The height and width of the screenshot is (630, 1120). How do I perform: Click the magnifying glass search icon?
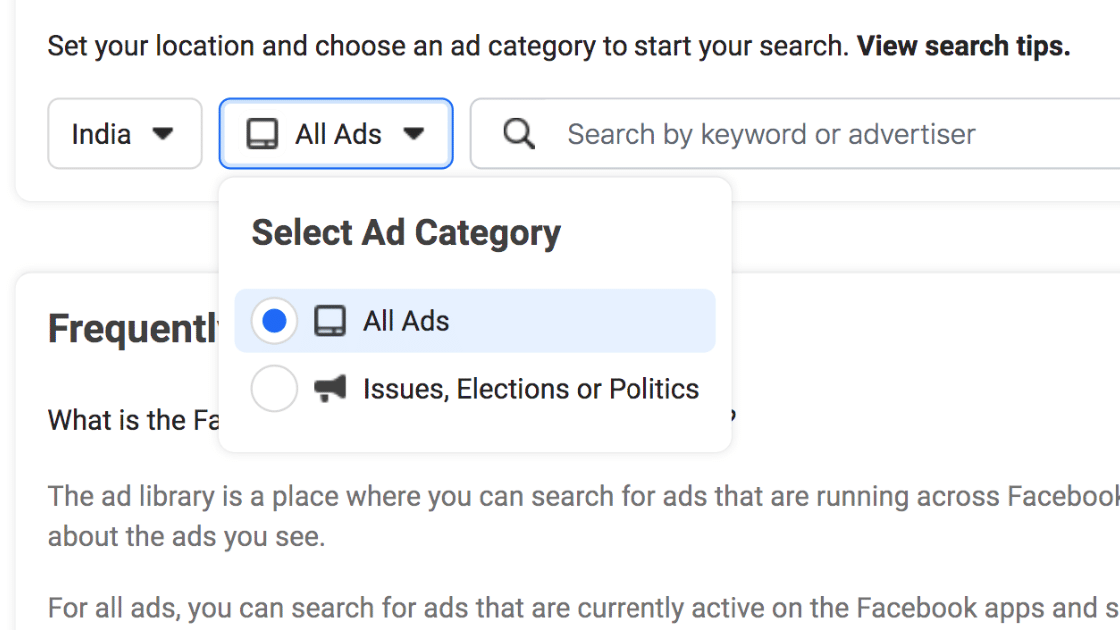tap(518, 133)
